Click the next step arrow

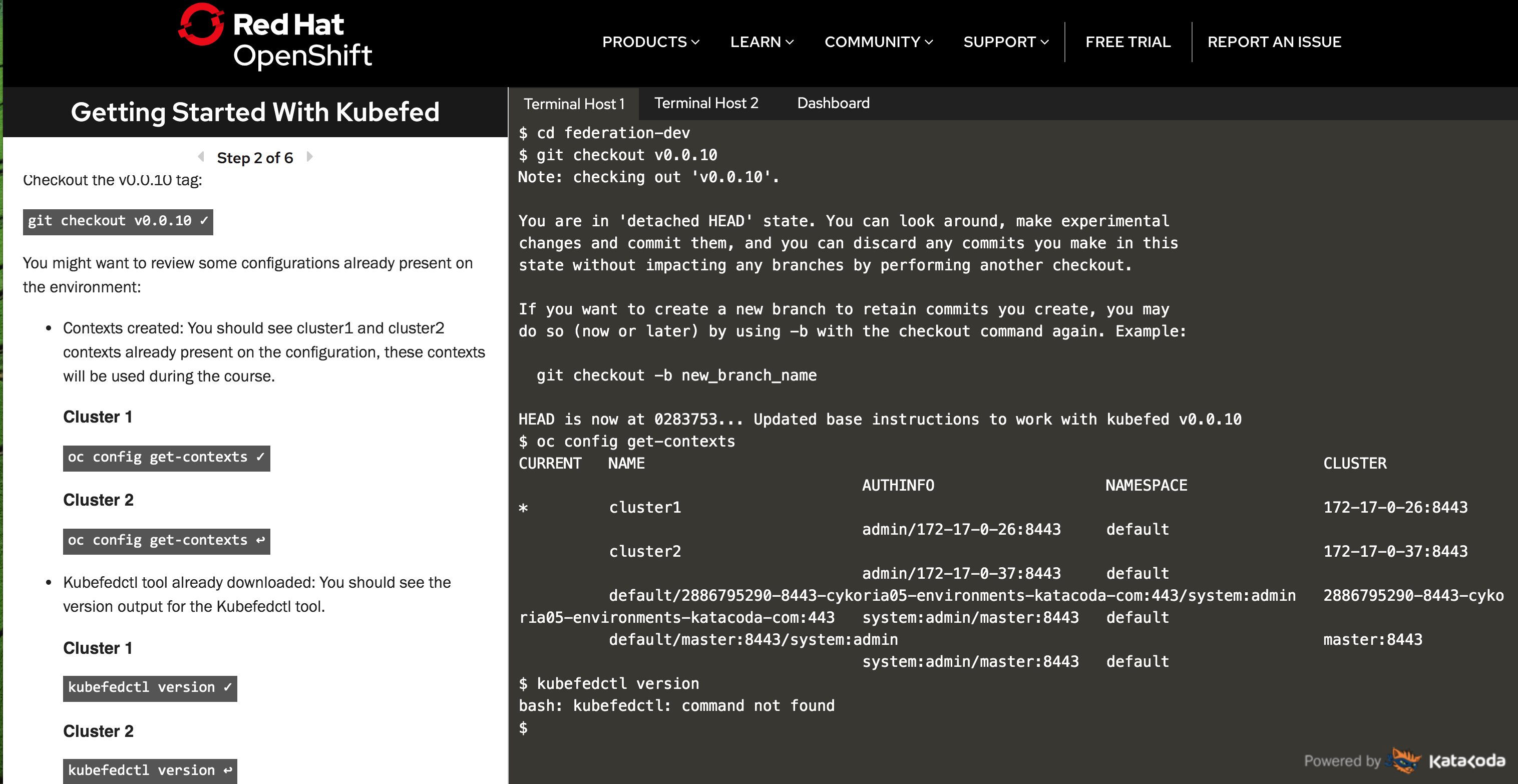point(309,156)
